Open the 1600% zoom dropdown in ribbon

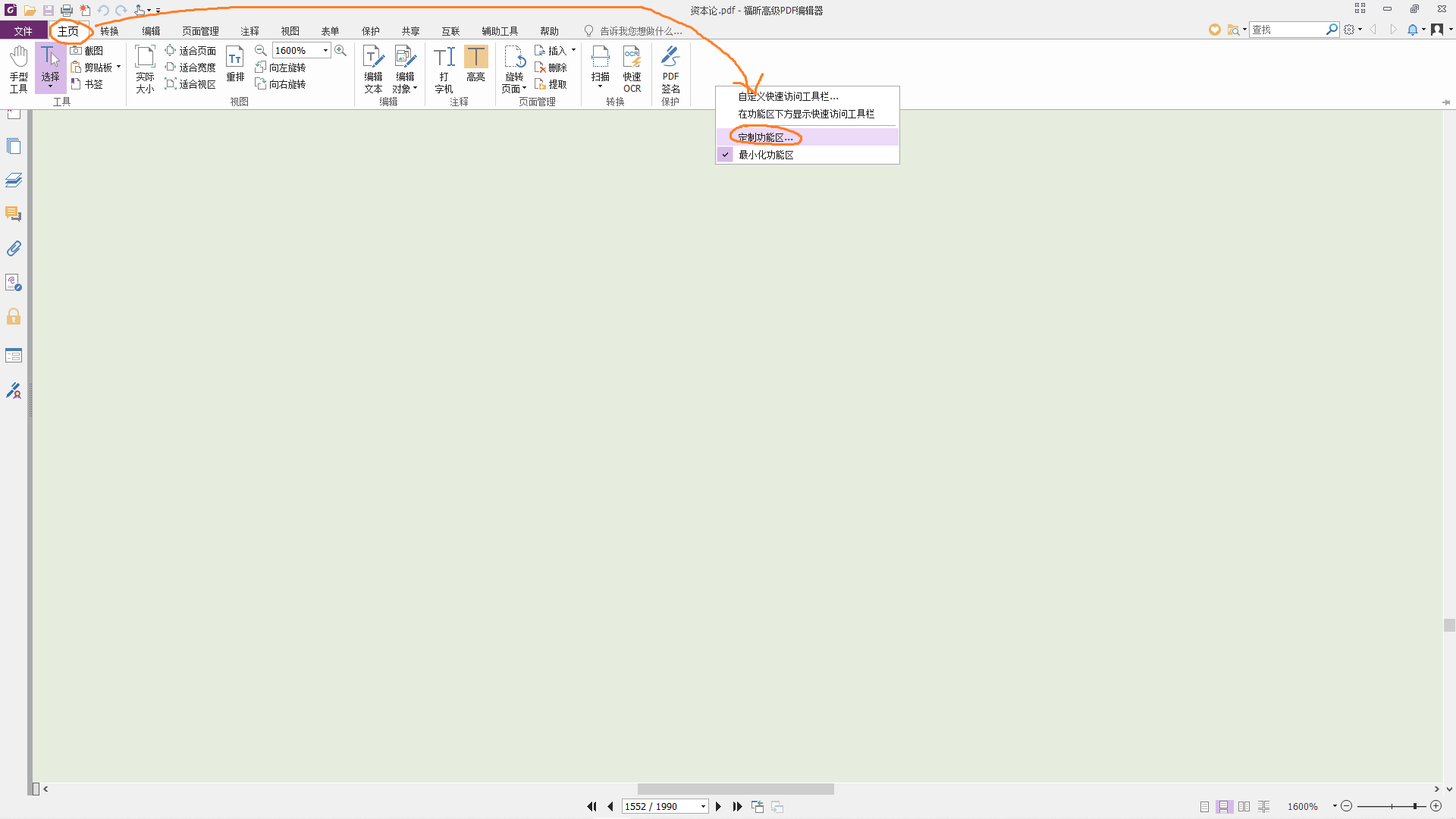(x=326, y=51)
